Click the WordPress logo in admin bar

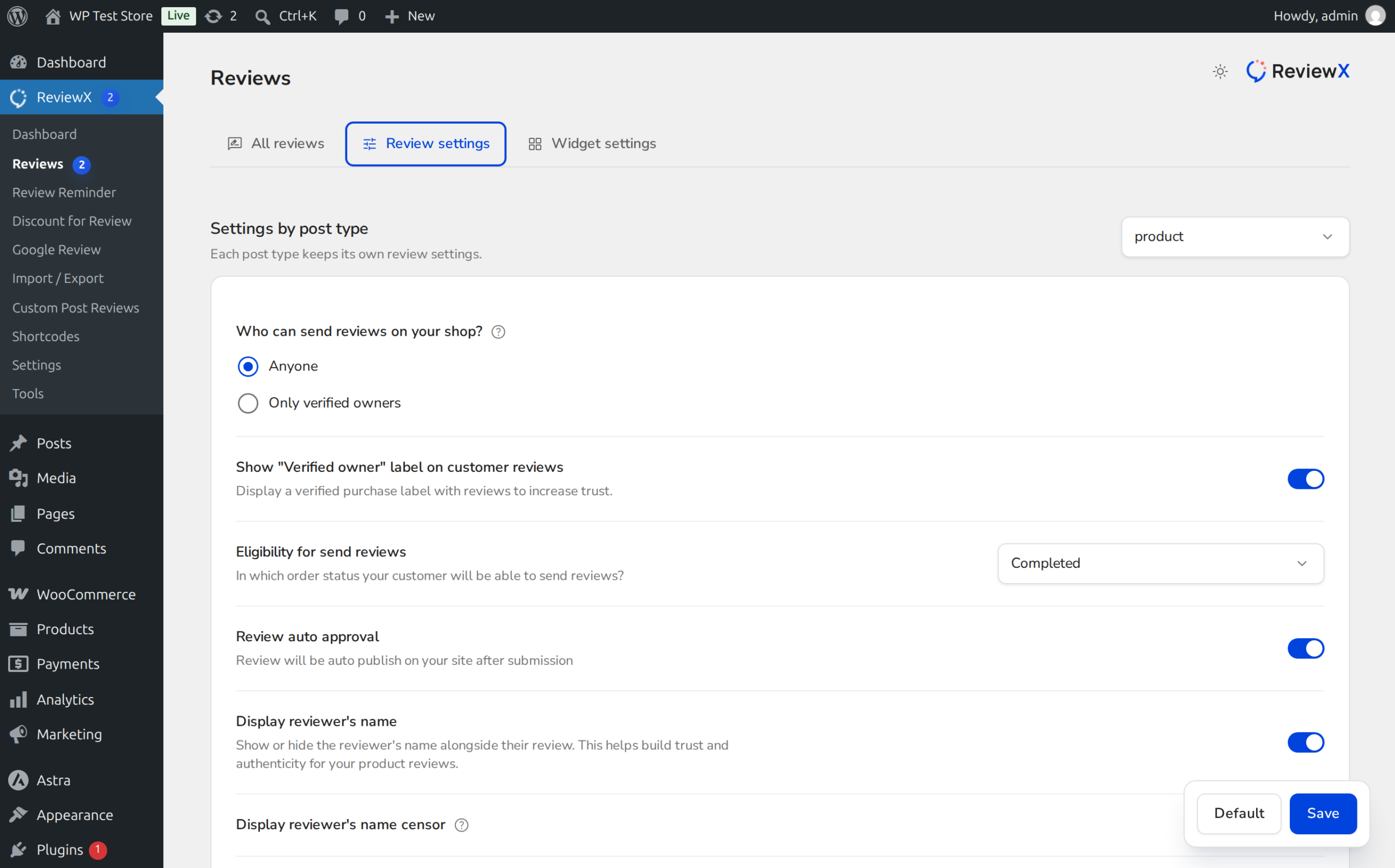17,16
